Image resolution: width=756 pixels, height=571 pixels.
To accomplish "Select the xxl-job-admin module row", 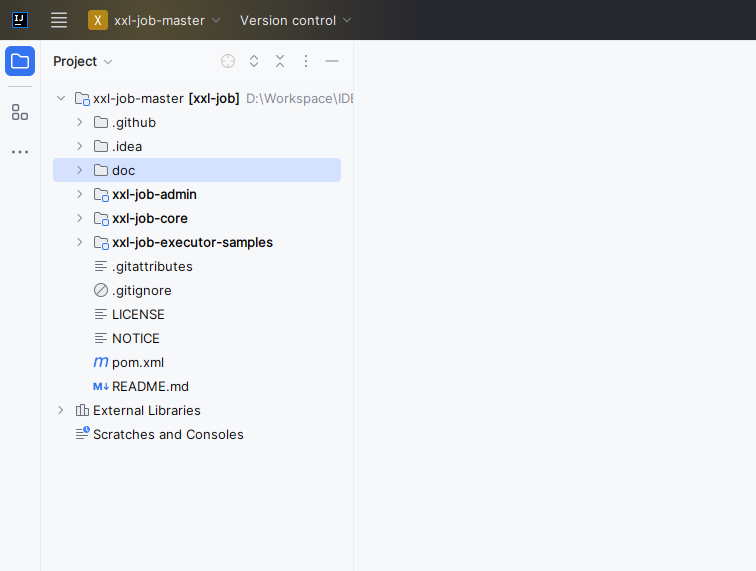I will [x=197, y=194].
